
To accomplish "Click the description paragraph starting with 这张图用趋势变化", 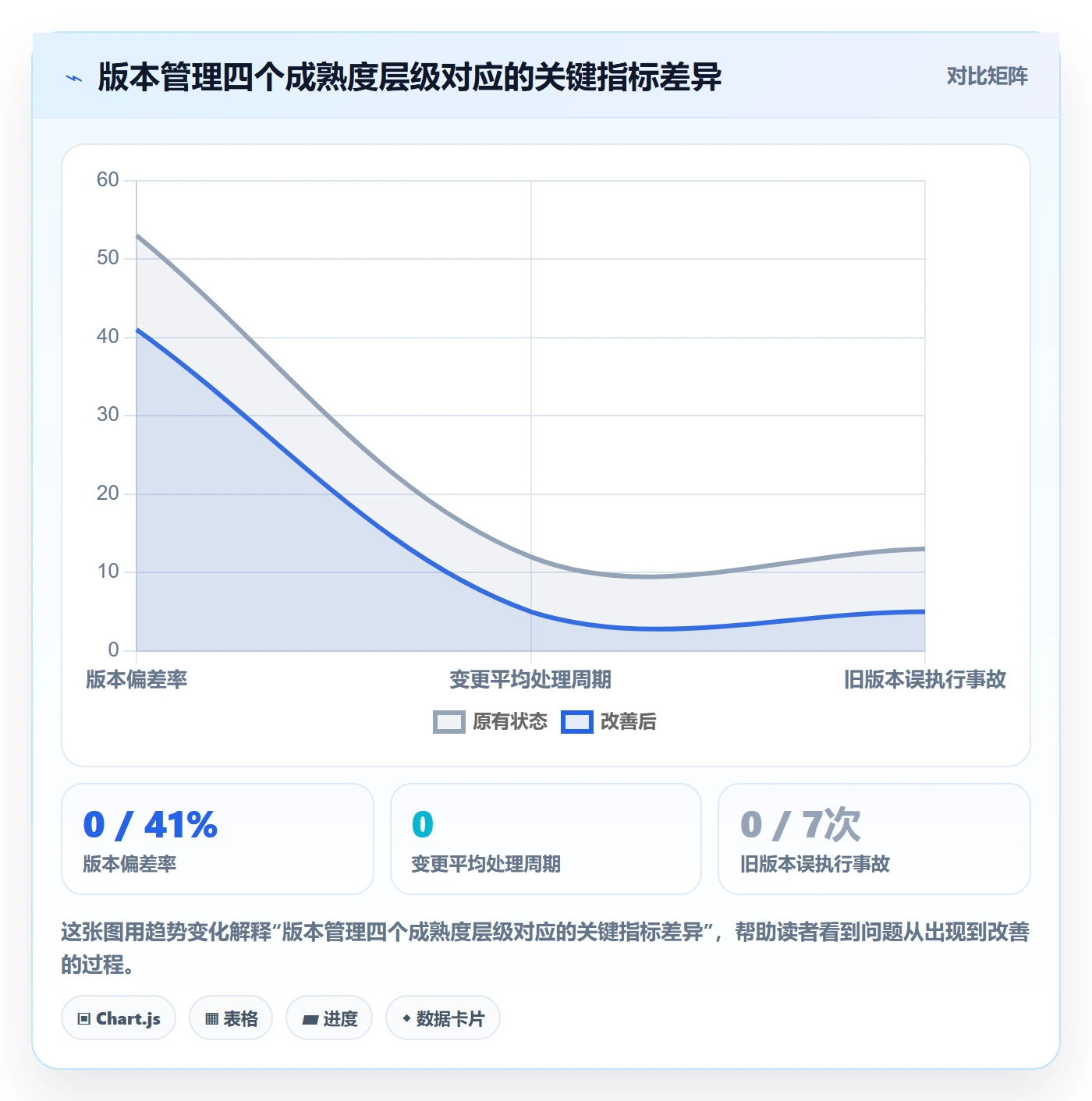I will 546,948.
